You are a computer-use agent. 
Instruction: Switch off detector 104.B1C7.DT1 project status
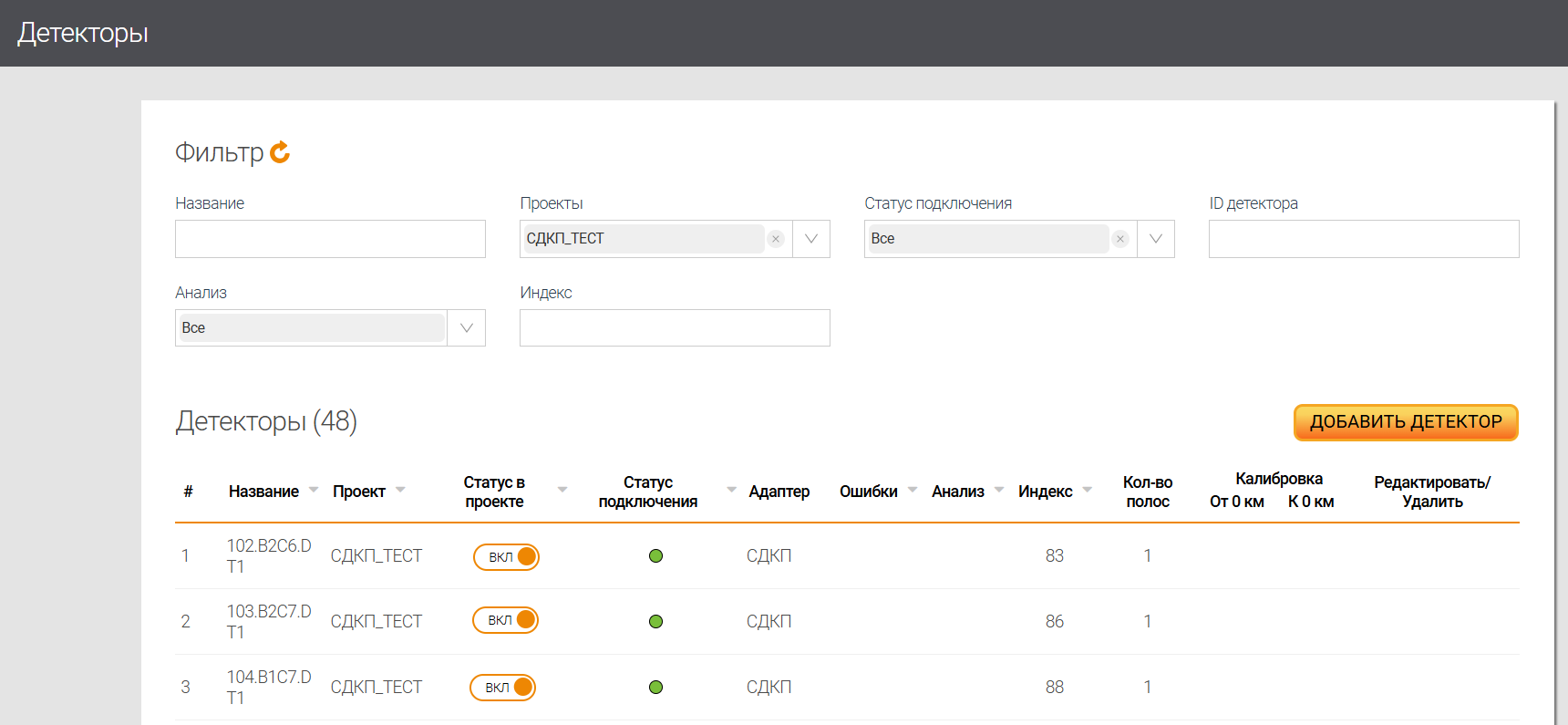503,687
